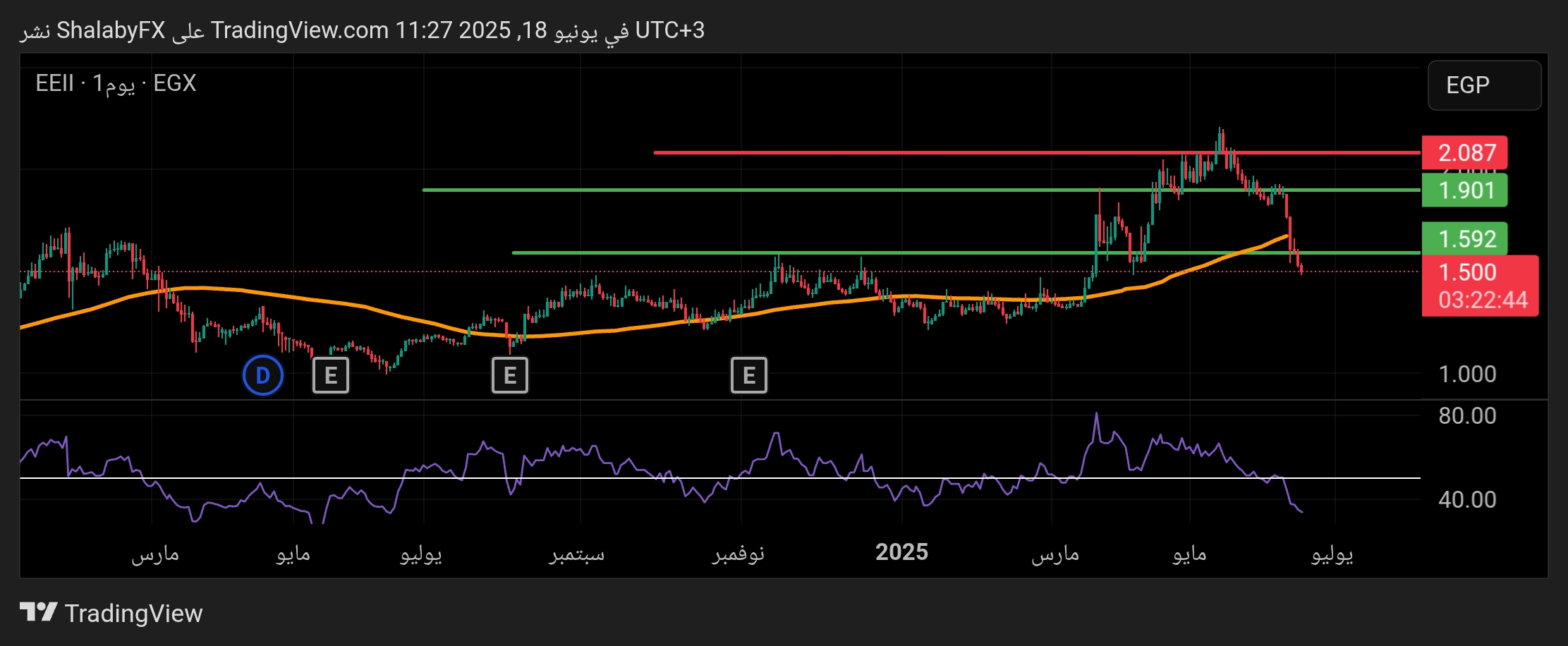Image resolution: width=1568 pixels, height=646 pixels.
Task: Click the blue dividend D marker
Action: [x=263, y=375]
